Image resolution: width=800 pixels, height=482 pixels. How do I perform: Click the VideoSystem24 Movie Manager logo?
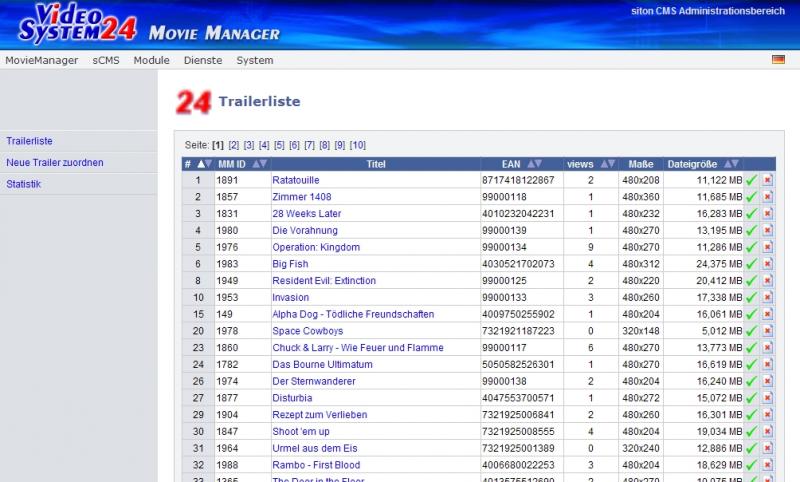click(x=149, y=23)
